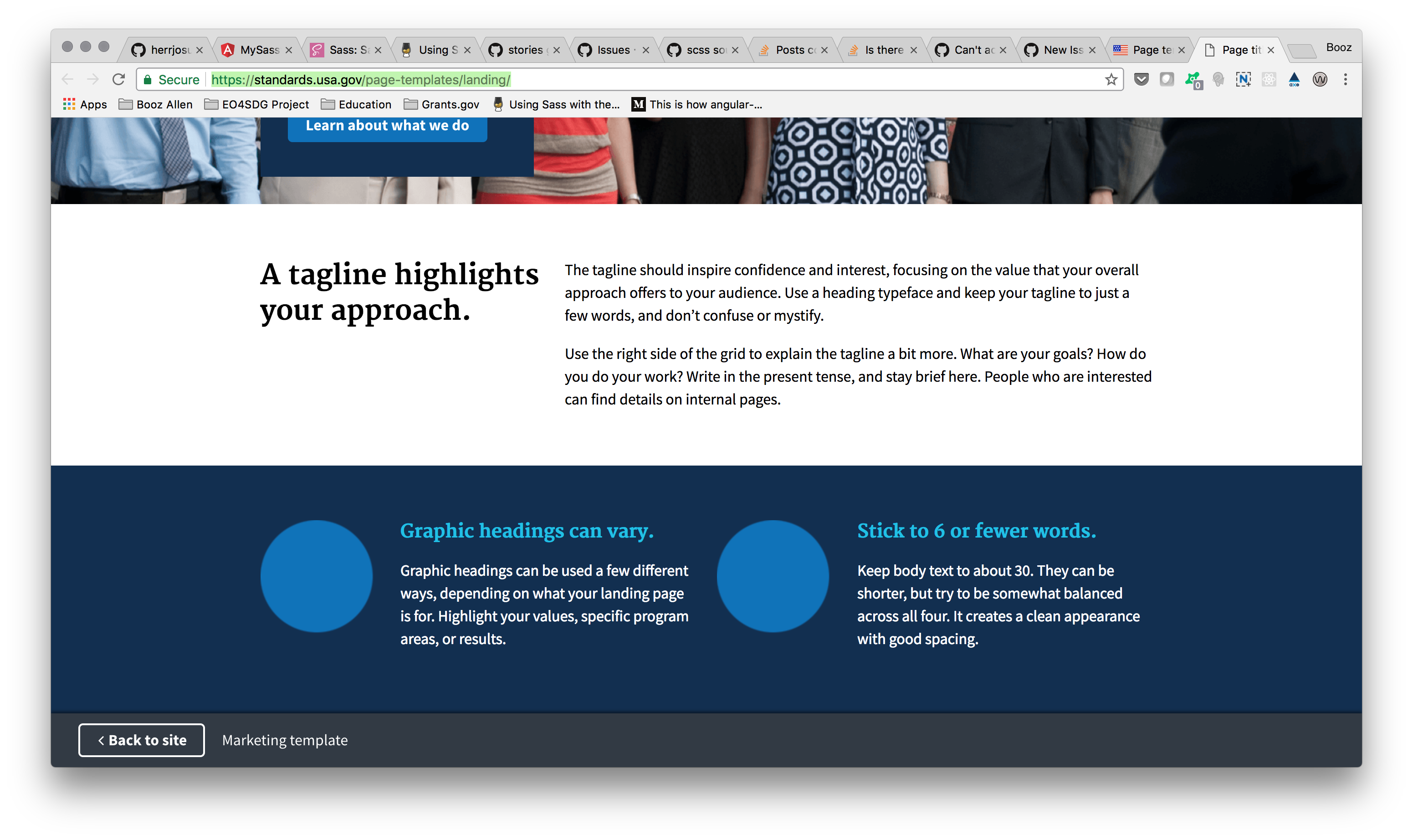This screenshot has width=1413, height=840.
Task: Open the axe accessibility extension
Action: pos(1294,79)
